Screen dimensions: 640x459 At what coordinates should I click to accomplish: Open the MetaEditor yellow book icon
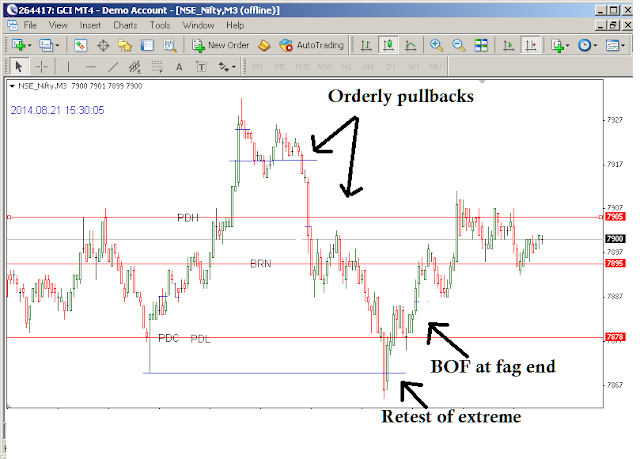coord(264,45)
